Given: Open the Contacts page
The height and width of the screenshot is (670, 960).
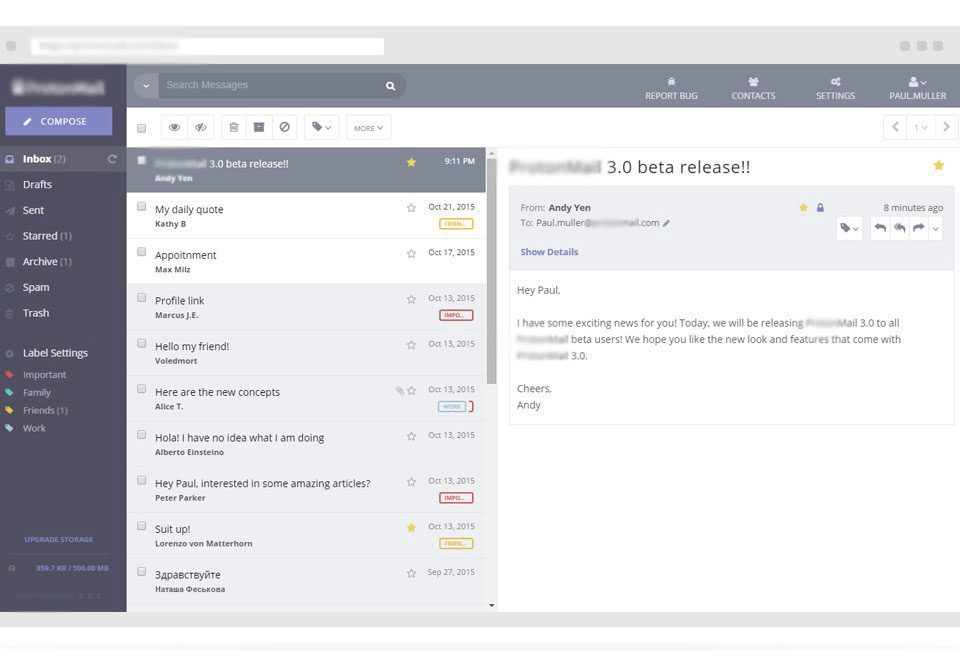Looking at the screenshot, I should tap(753, 89).
